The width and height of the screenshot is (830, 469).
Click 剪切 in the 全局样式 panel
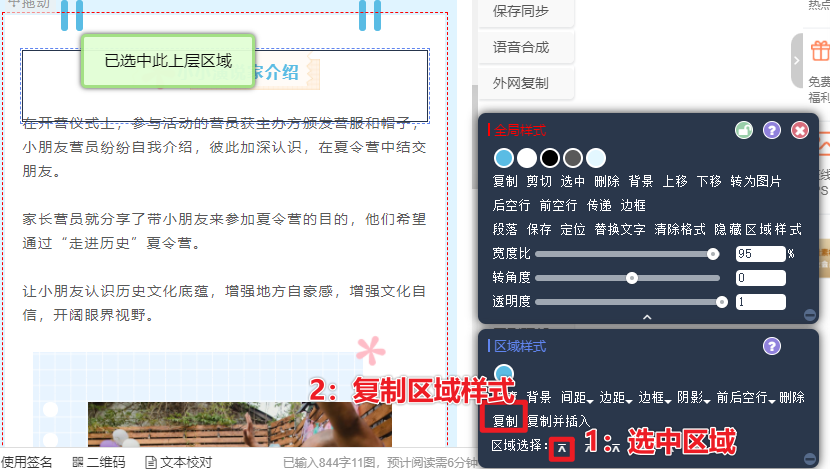click(539, 182)
